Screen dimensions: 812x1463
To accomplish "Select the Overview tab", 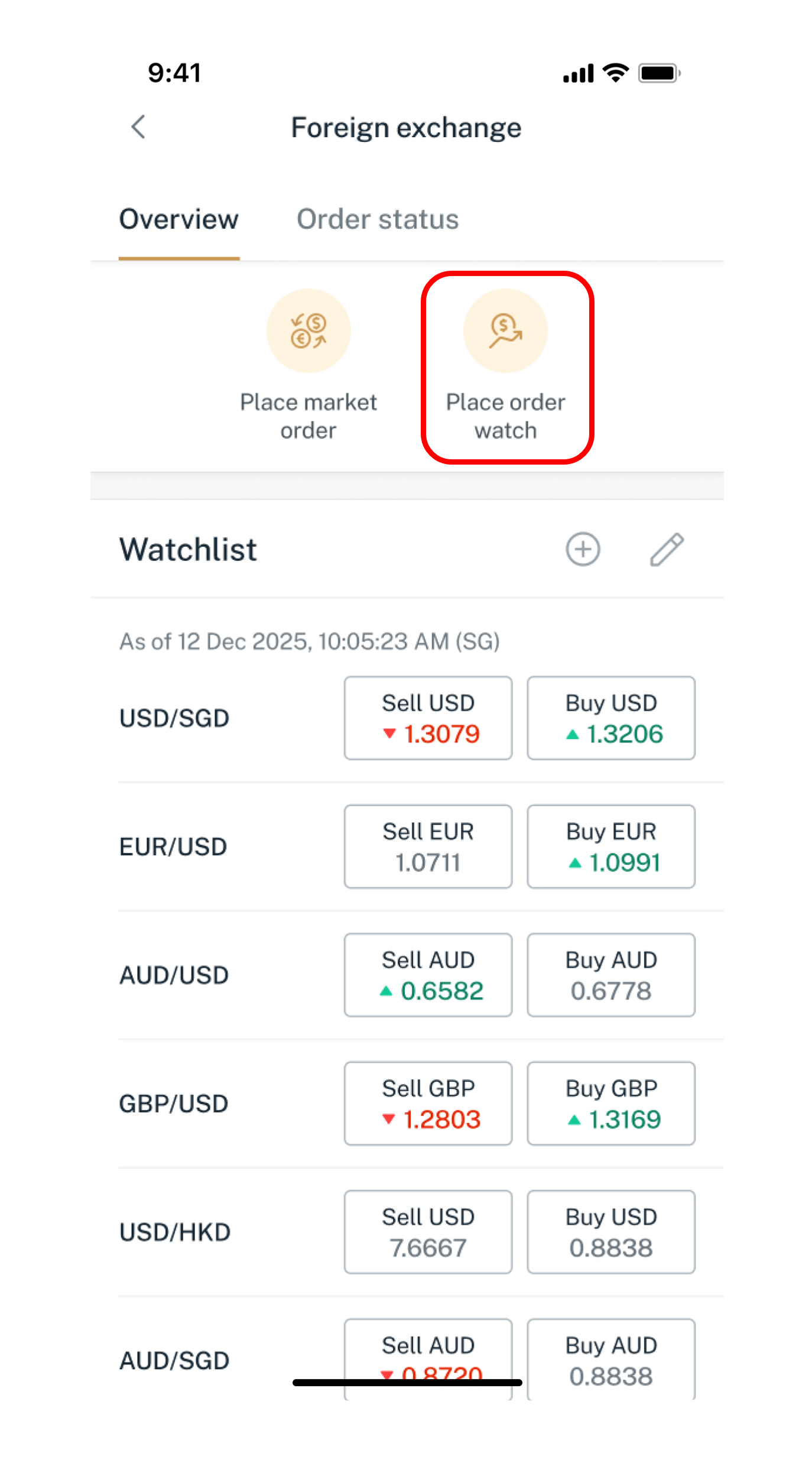I will tap(179, 219).
